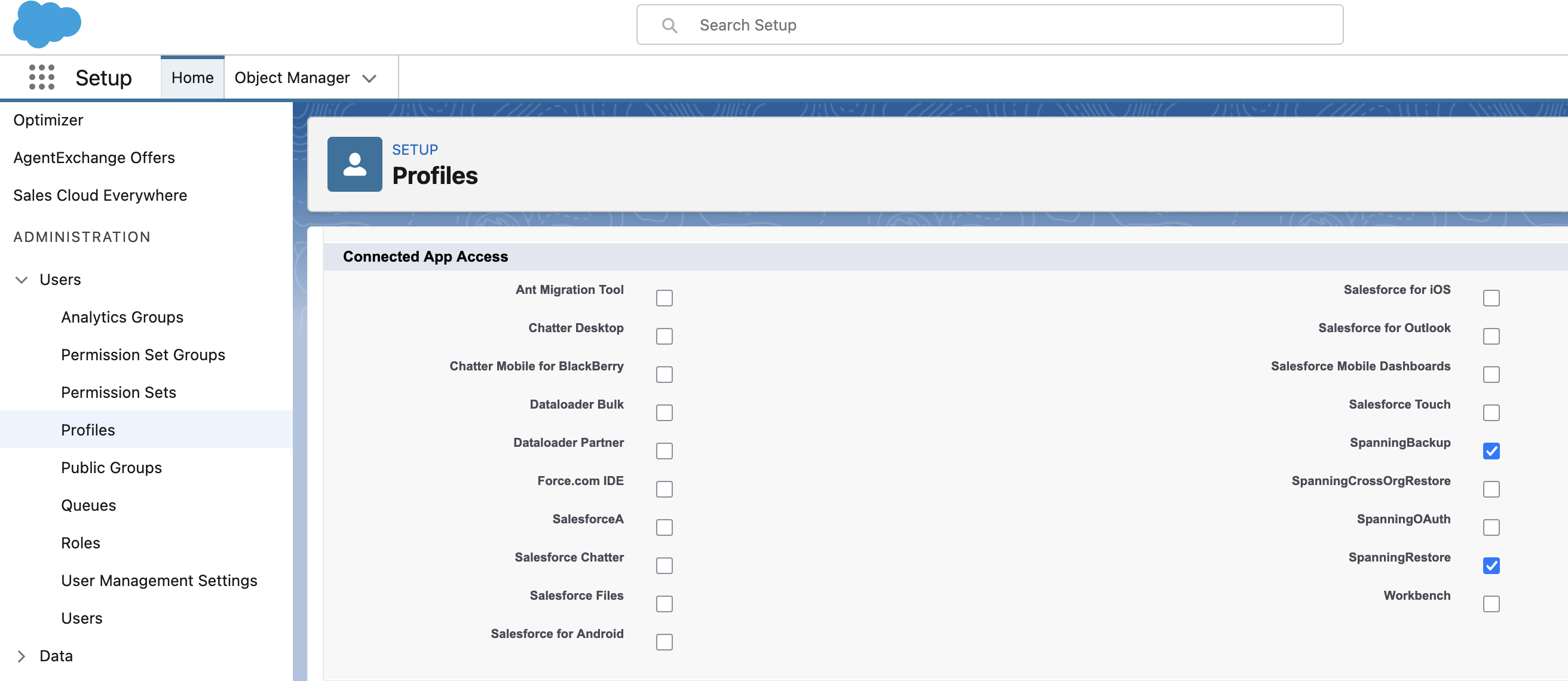Go to Sales Cloud Everywhere
Screen dimensions: 1568x681
100,195
